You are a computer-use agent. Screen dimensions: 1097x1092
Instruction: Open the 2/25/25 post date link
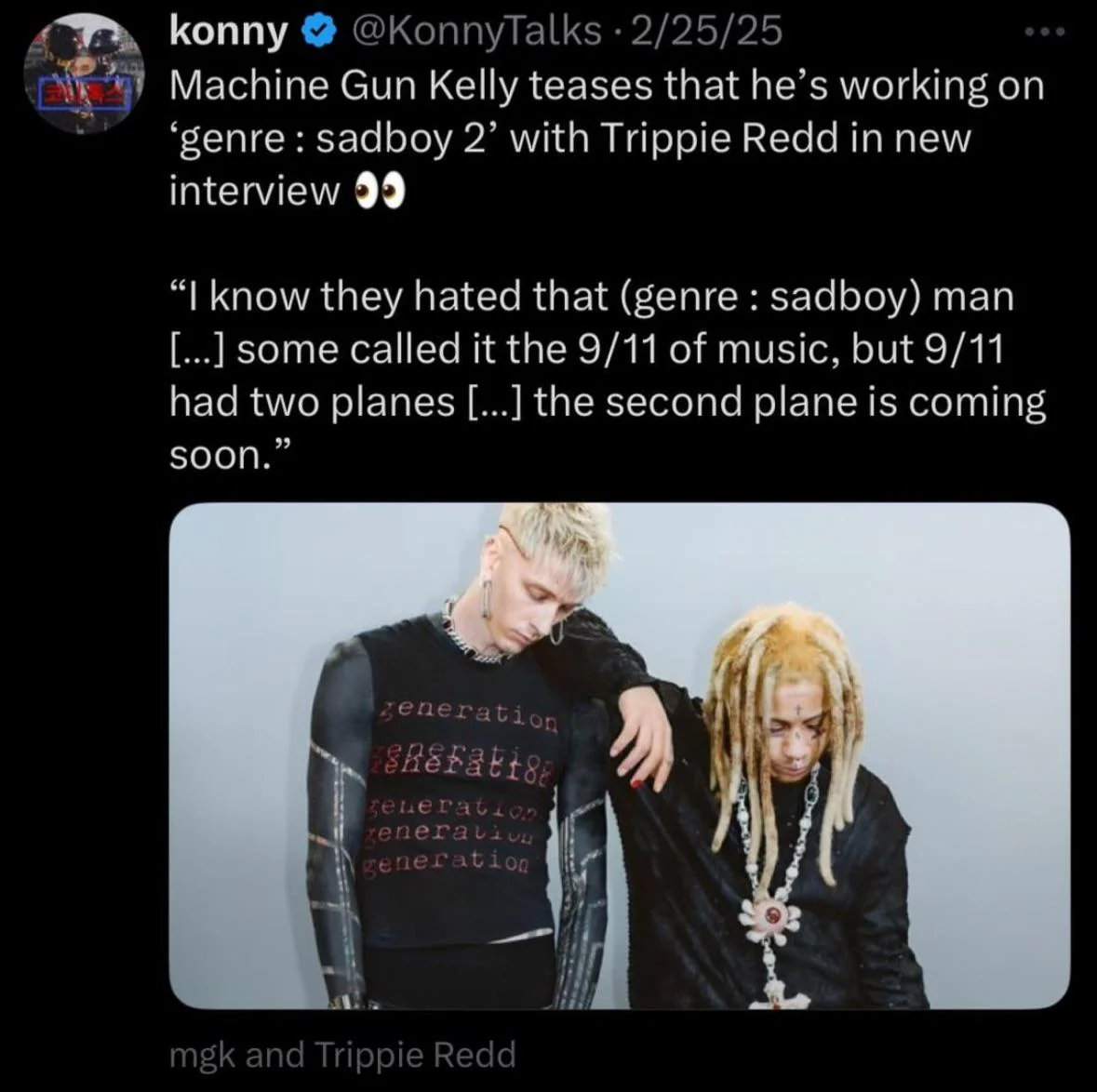pos(706,33)
